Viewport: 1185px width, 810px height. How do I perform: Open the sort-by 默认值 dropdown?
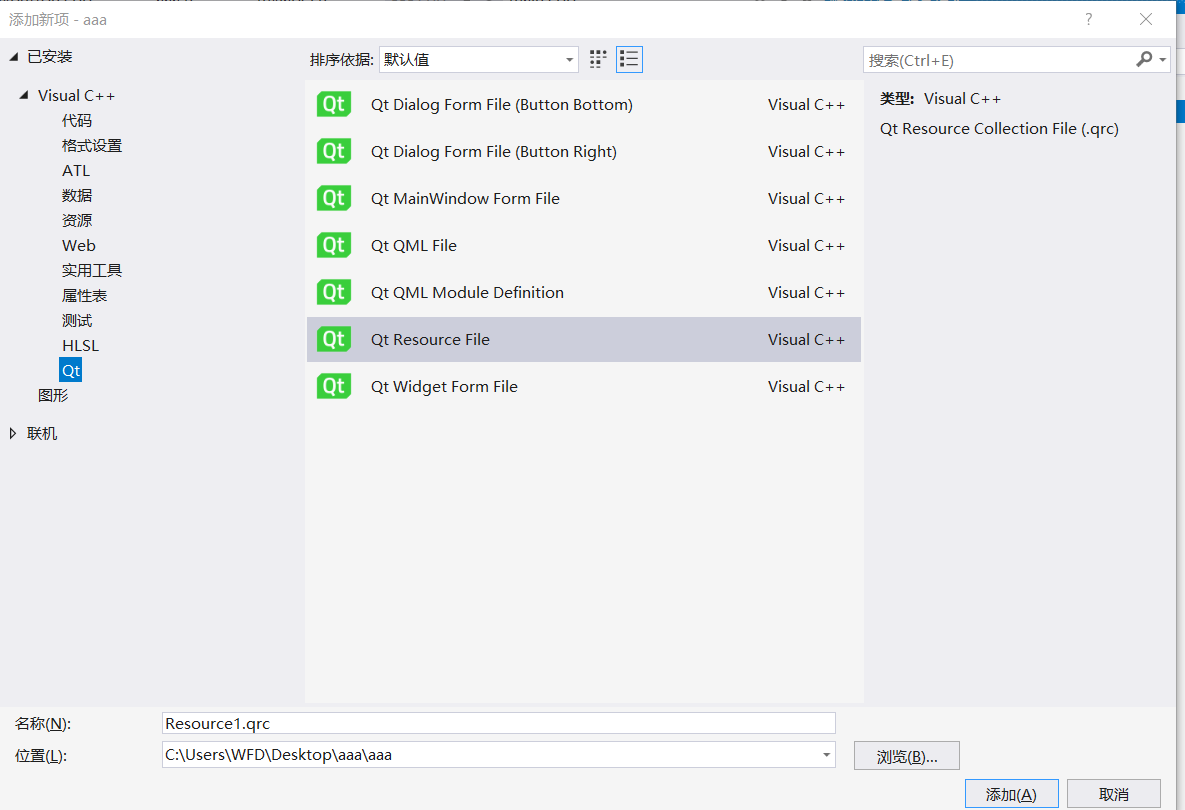coord(478,60)
